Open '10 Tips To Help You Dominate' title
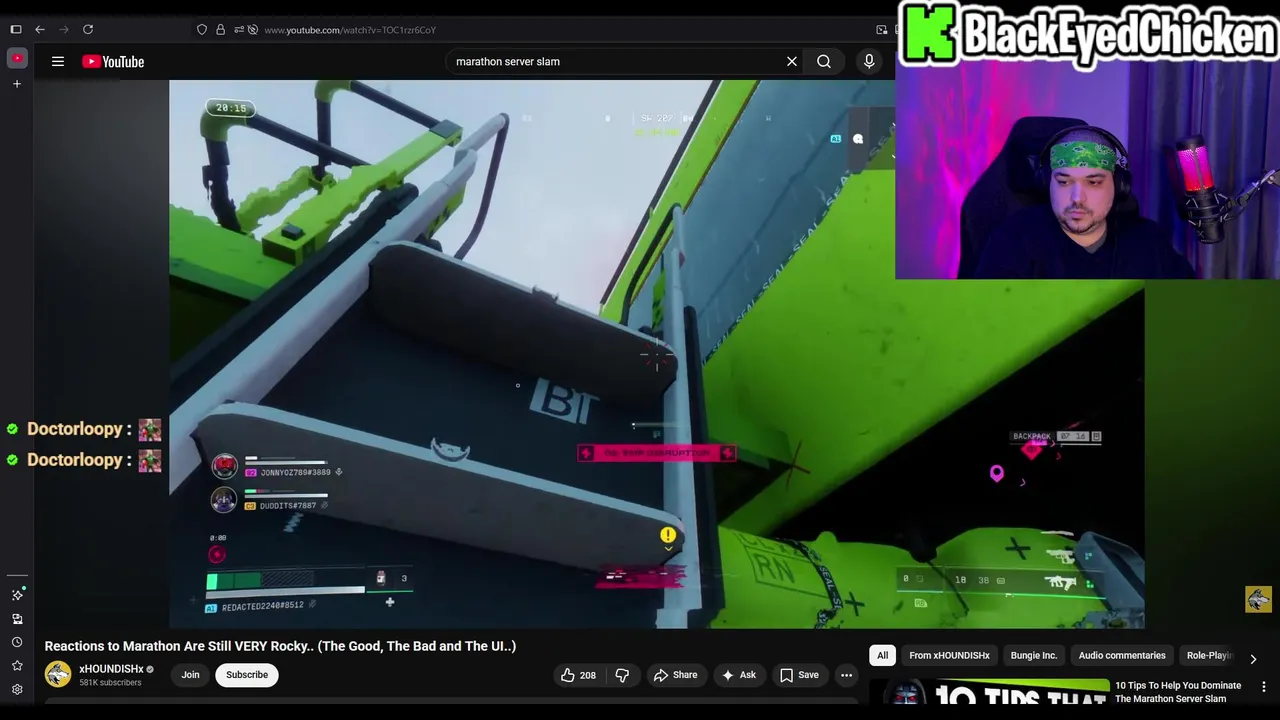1280x720 pixels. pos(1178,692)
